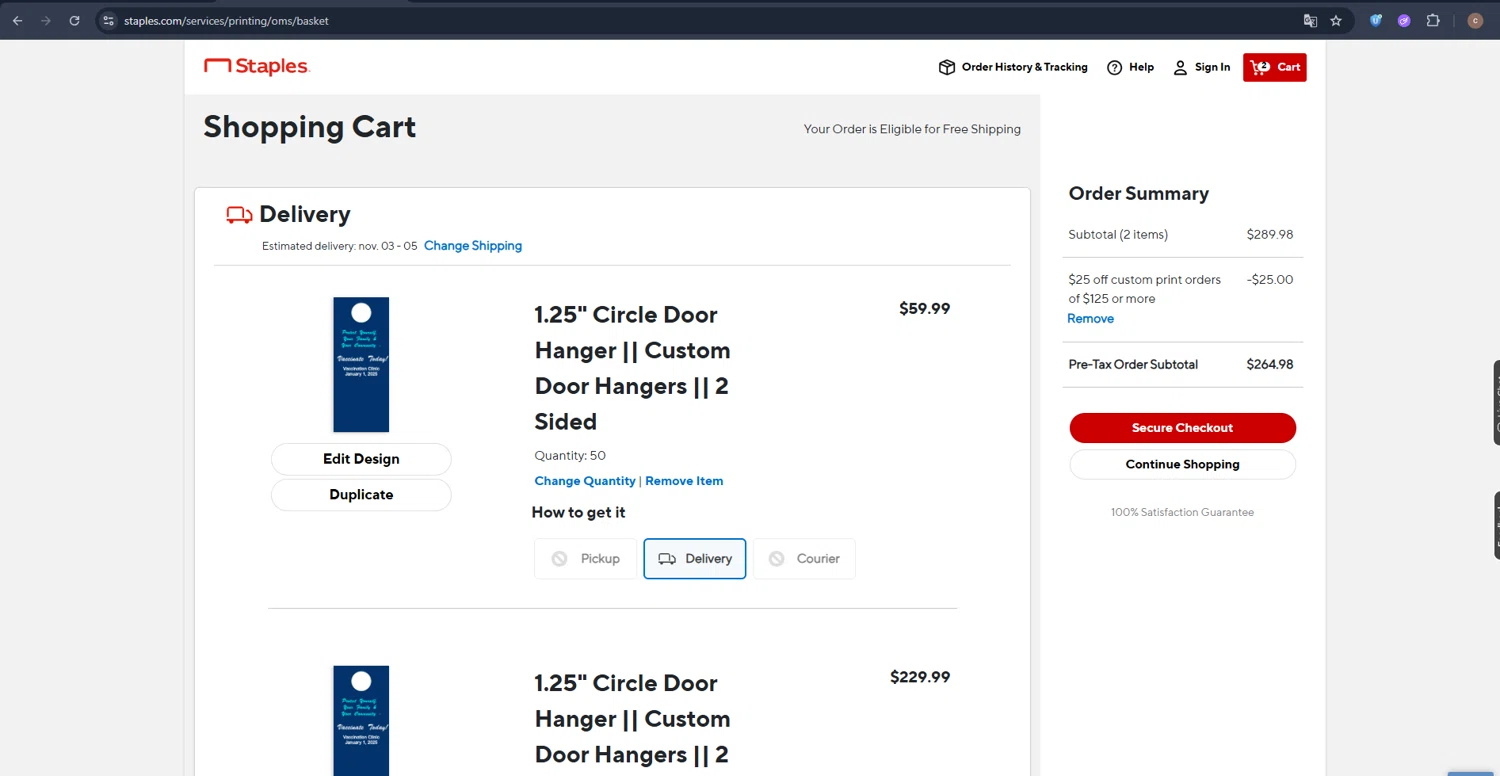Open the browser profile avatar
1500x776 pixels.
[1475, 20]
